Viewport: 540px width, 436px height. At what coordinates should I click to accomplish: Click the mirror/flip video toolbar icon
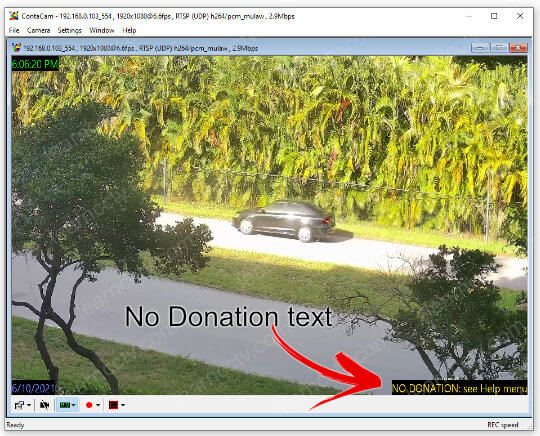click(44, 405)
